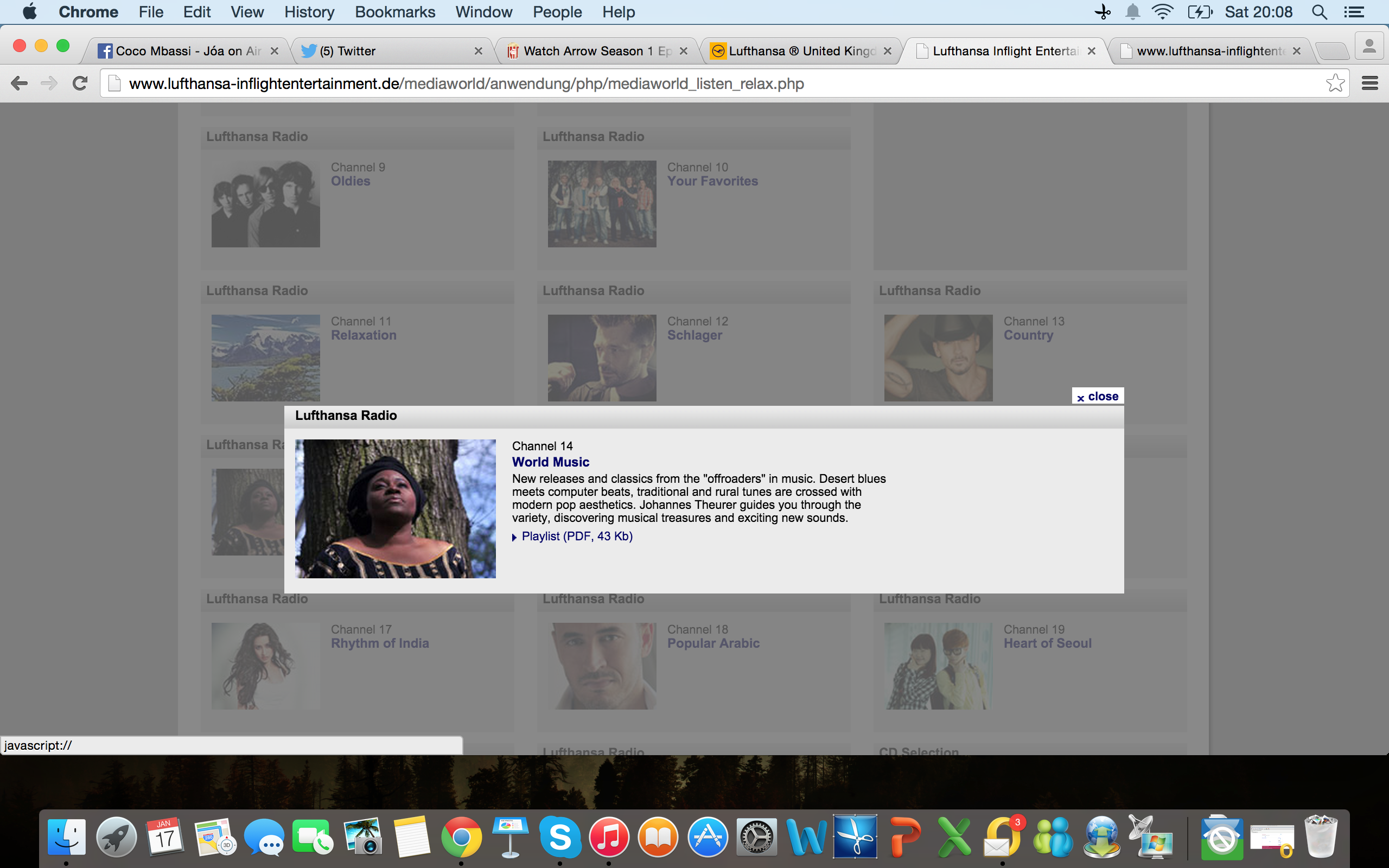Open the Chrome application menu
This screenshot has height=868, width=1389.
coord(88,12)
